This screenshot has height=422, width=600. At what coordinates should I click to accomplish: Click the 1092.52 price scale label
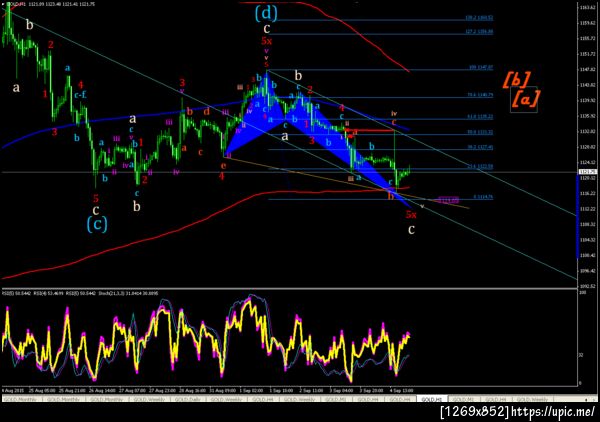[x=589, y=286]
